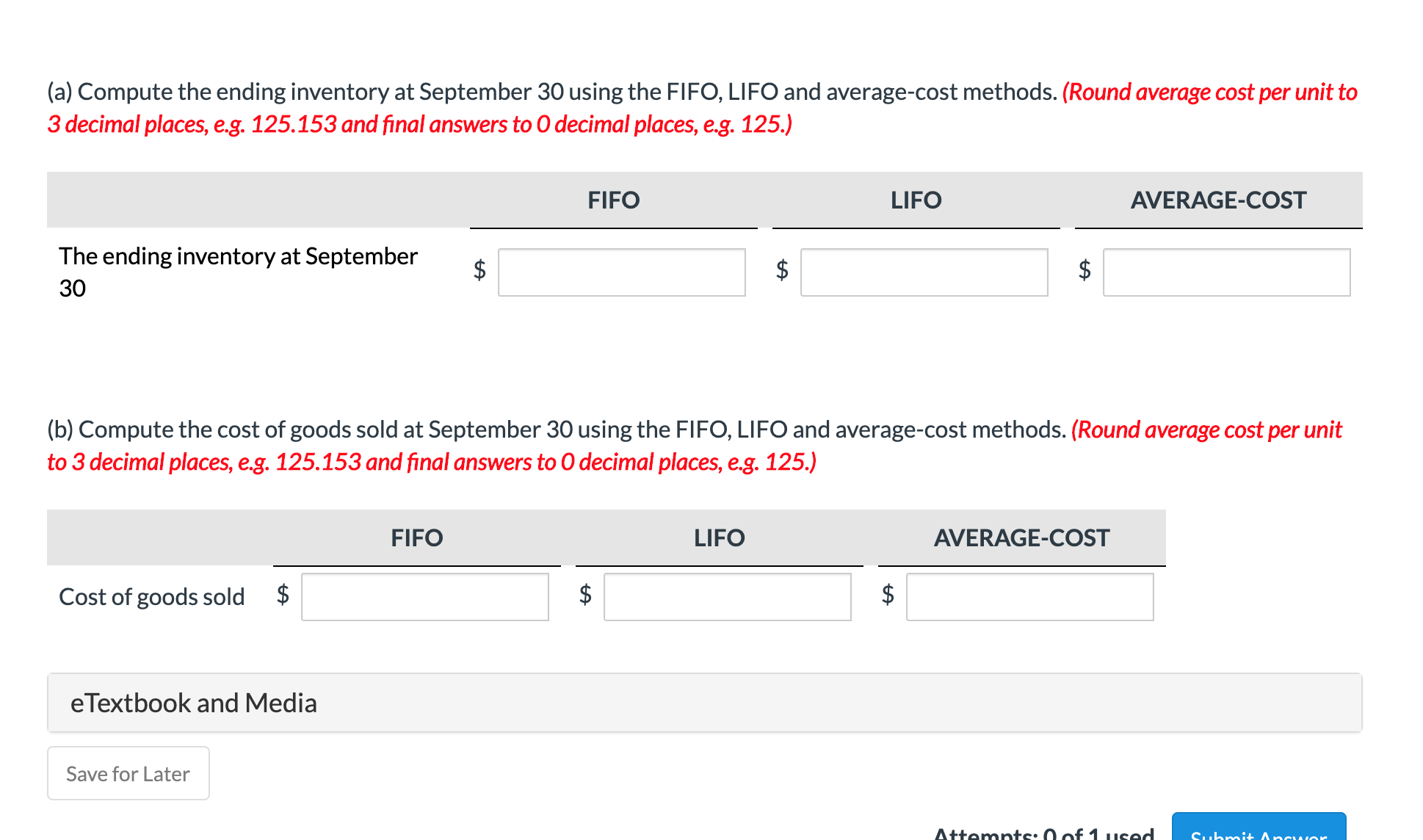Select the AVERAGE-COST header in part (b)
Image resolution: width=1423 pixels, height=840 pixels.
coord(1021,537)
